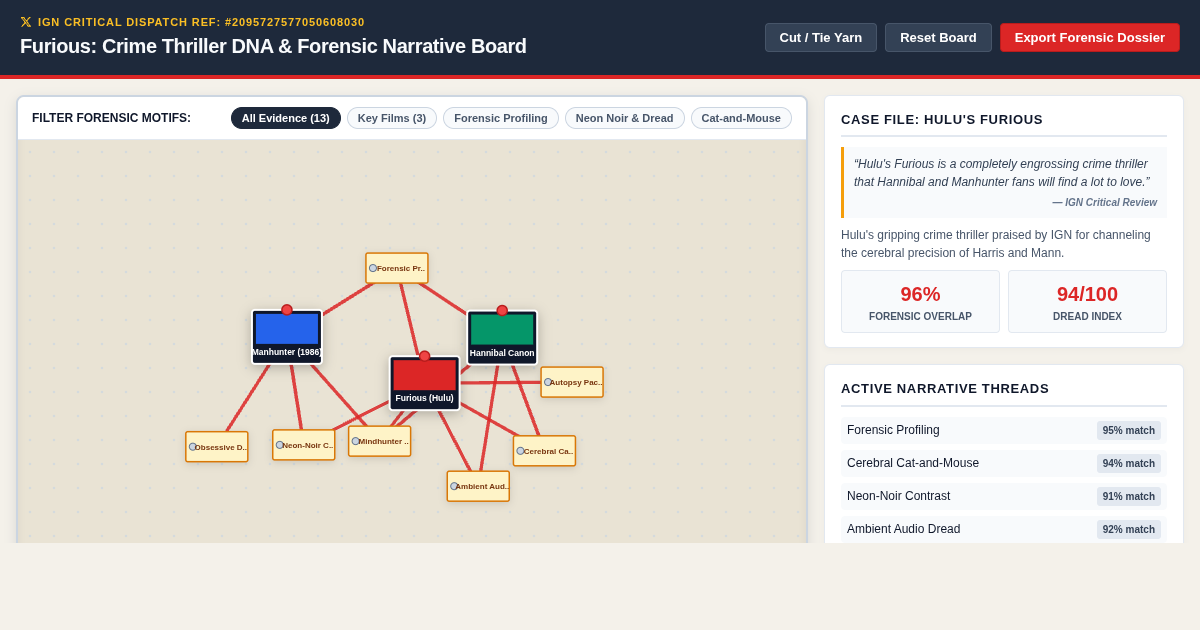Screen dimensions: 1200x630
Task: Click the Active Narrative Threads heading
Action: click(x=945, y=388)
